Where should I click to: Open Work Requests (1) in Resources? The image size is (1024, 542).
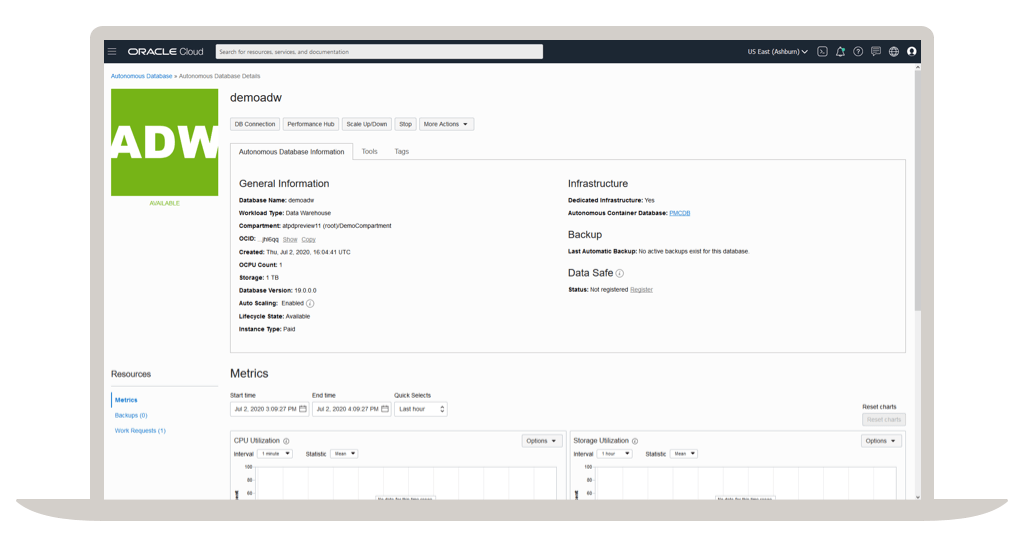(140, 431)
